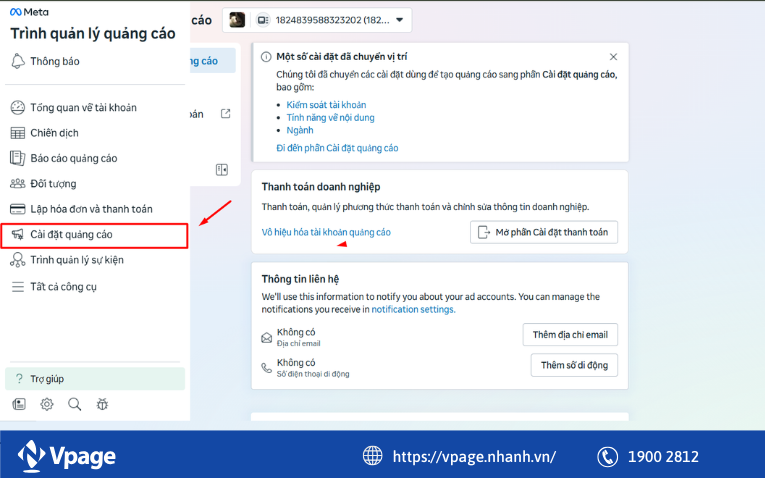
Task: Click hotline number 1900 2812
Action: (663, 457)
